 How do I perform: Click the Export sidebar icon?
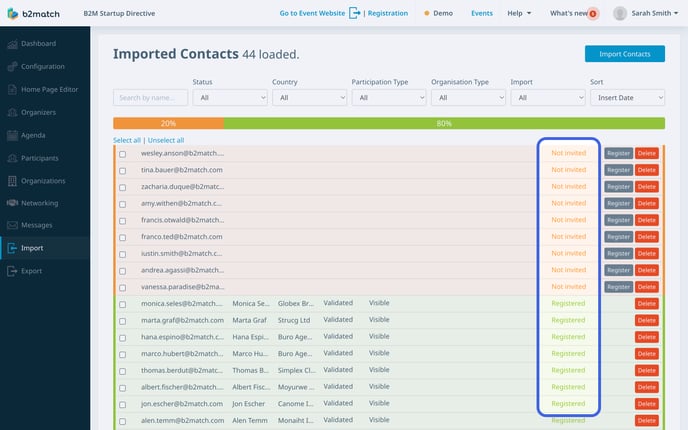(x=12, y=271)
